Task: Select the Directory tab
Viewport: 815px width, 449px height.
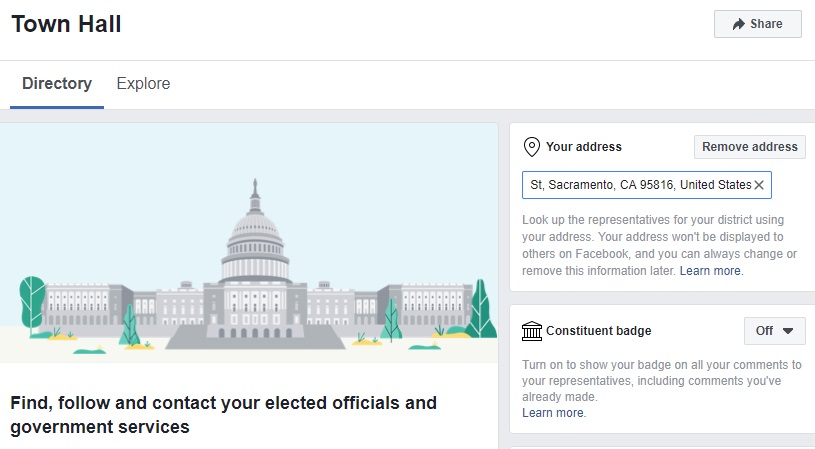Action: pos(57,84)
